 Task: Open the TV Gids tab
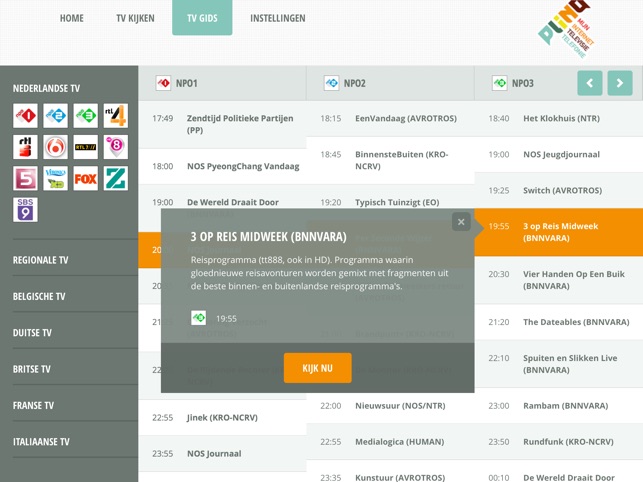(x=202, y=18)
